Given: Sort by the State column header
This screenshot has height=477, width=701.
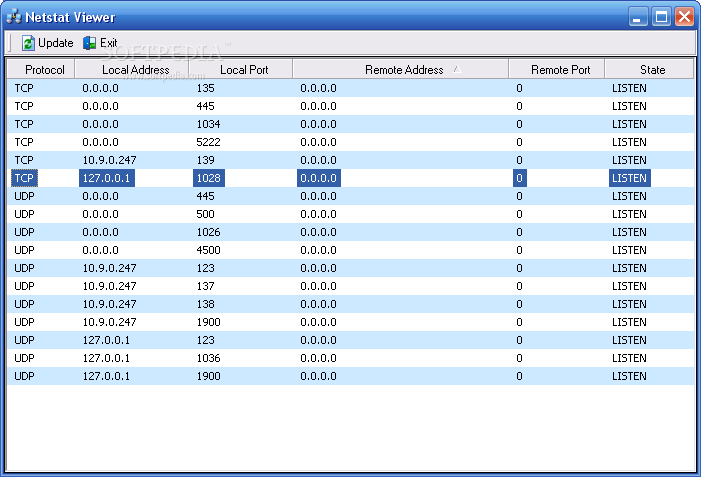Looking at the screenshot, I should point(650,70).
